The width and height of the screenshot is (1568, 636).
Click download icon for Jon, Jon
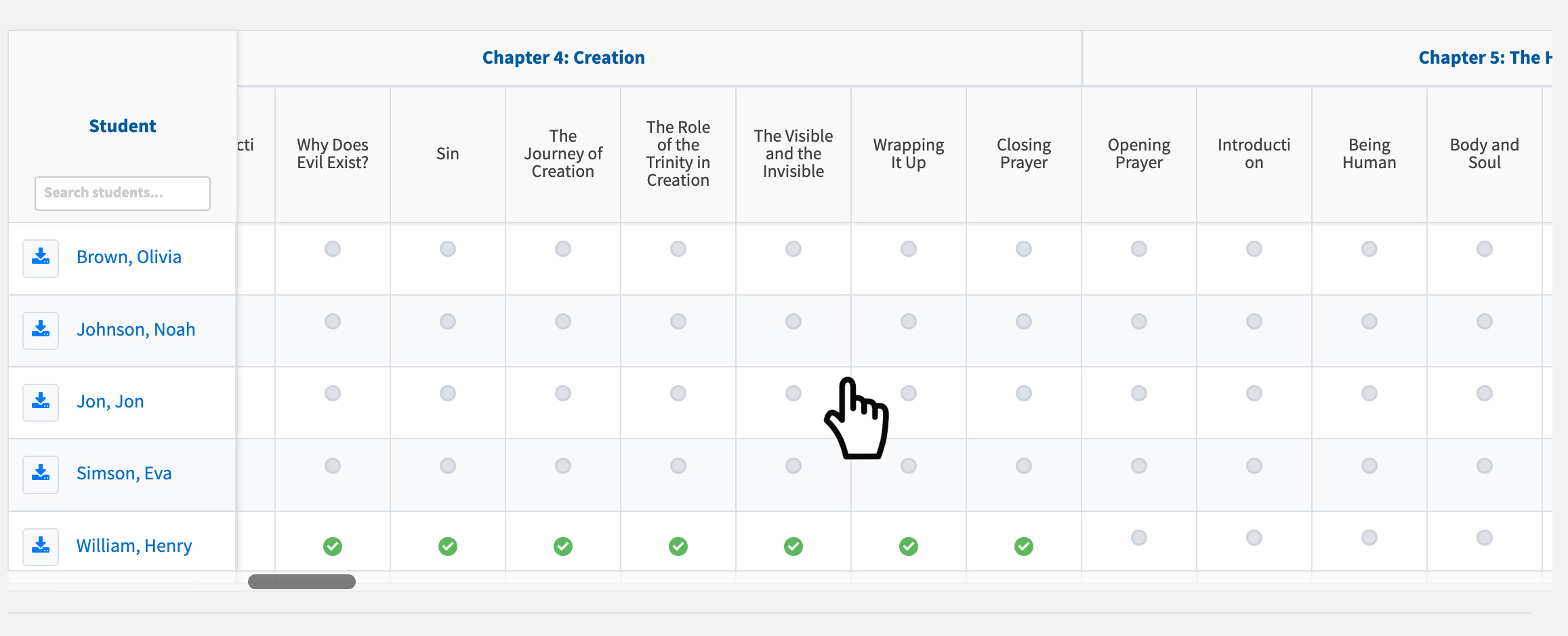(x=41, y=402)
